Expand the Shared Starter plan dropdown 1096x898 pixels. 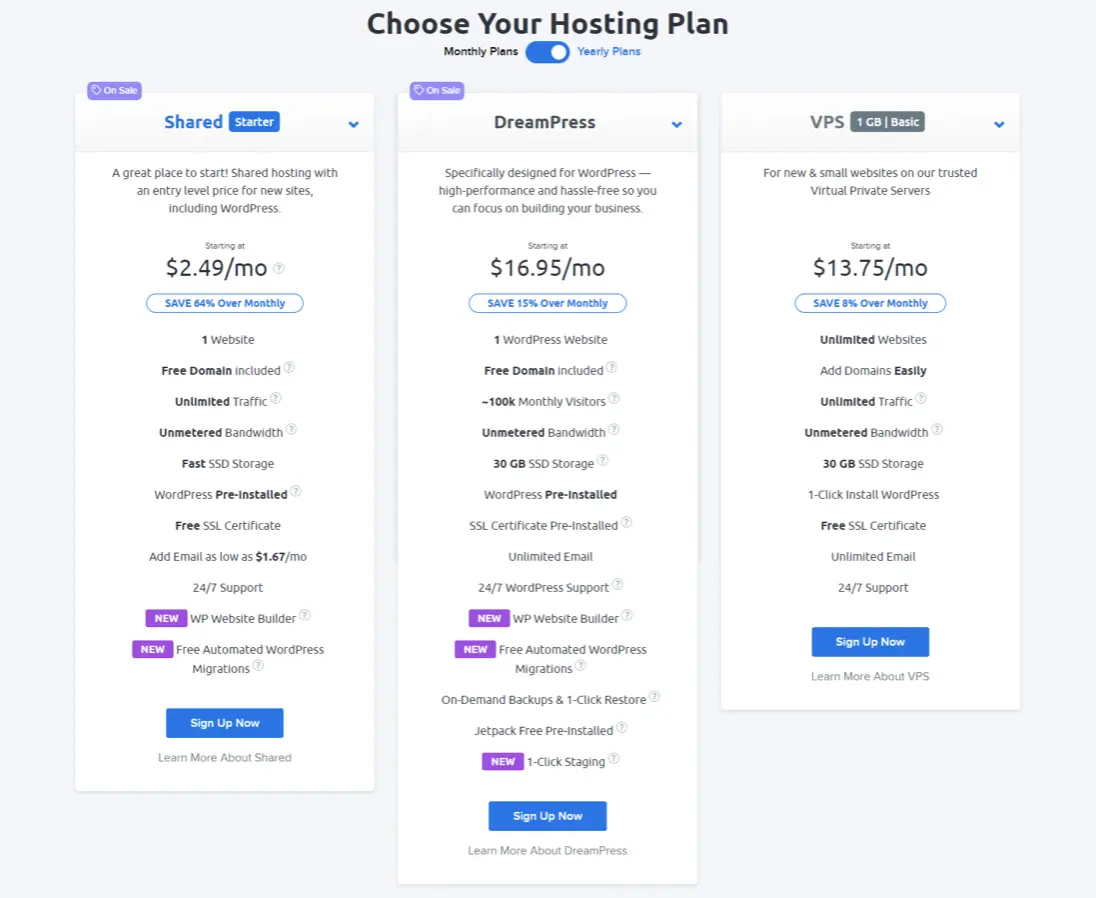click(x=353, y=124)
